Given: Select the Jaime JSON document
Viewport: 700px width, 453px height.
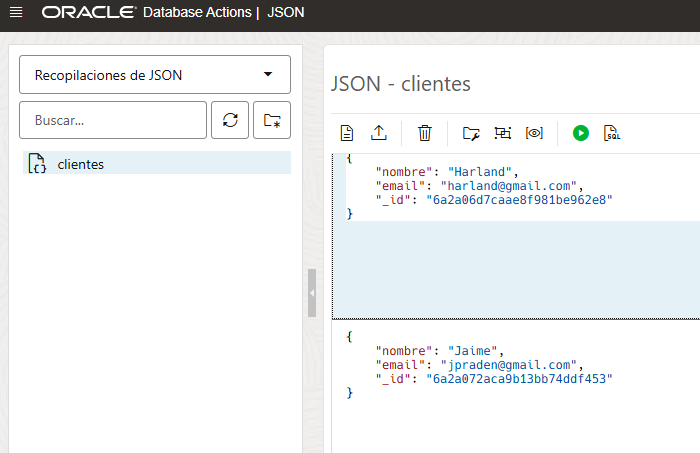Looking at the screenshot, I should click(516, 387).
